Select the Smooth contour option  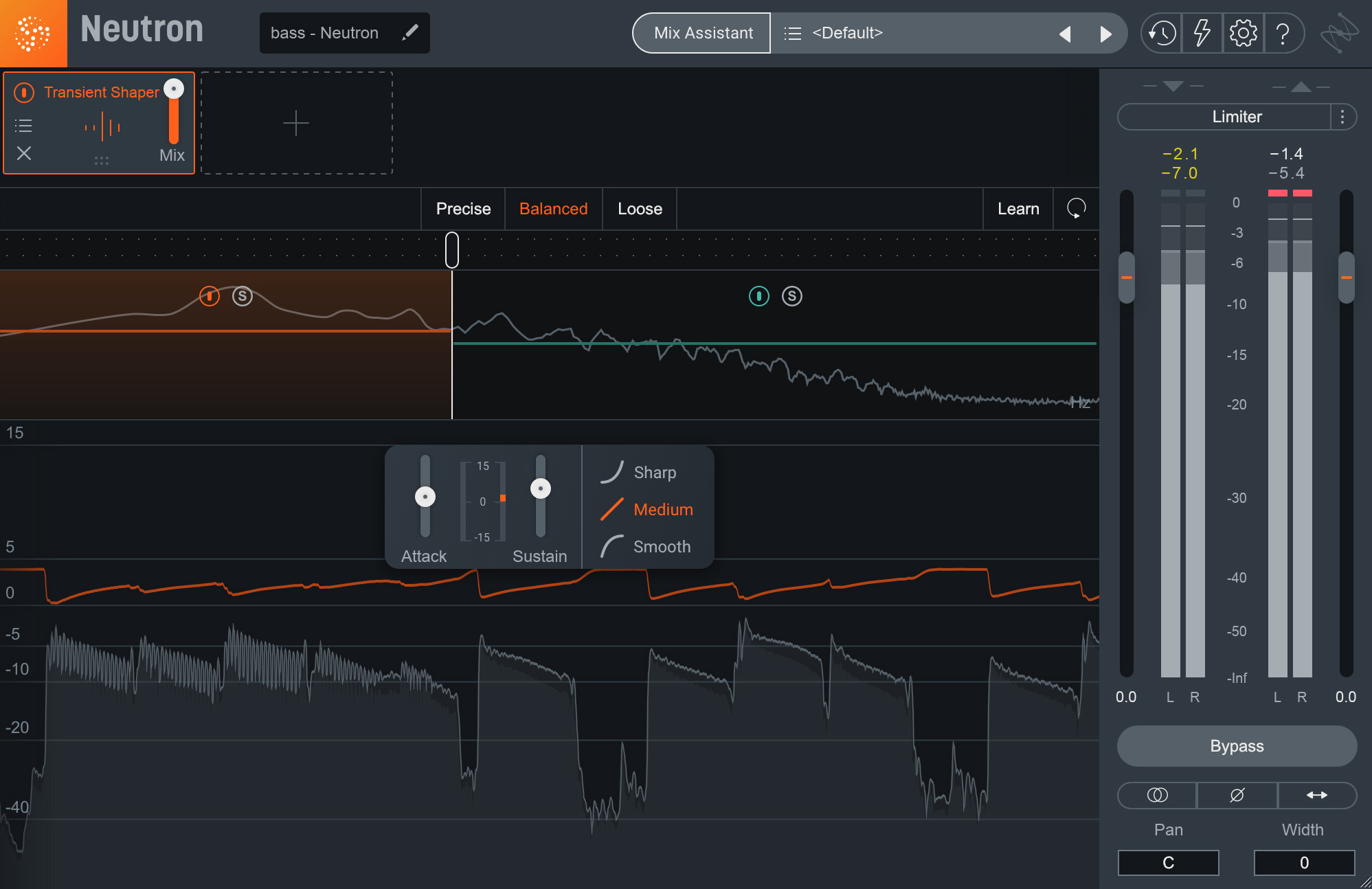tap(646, 547)
